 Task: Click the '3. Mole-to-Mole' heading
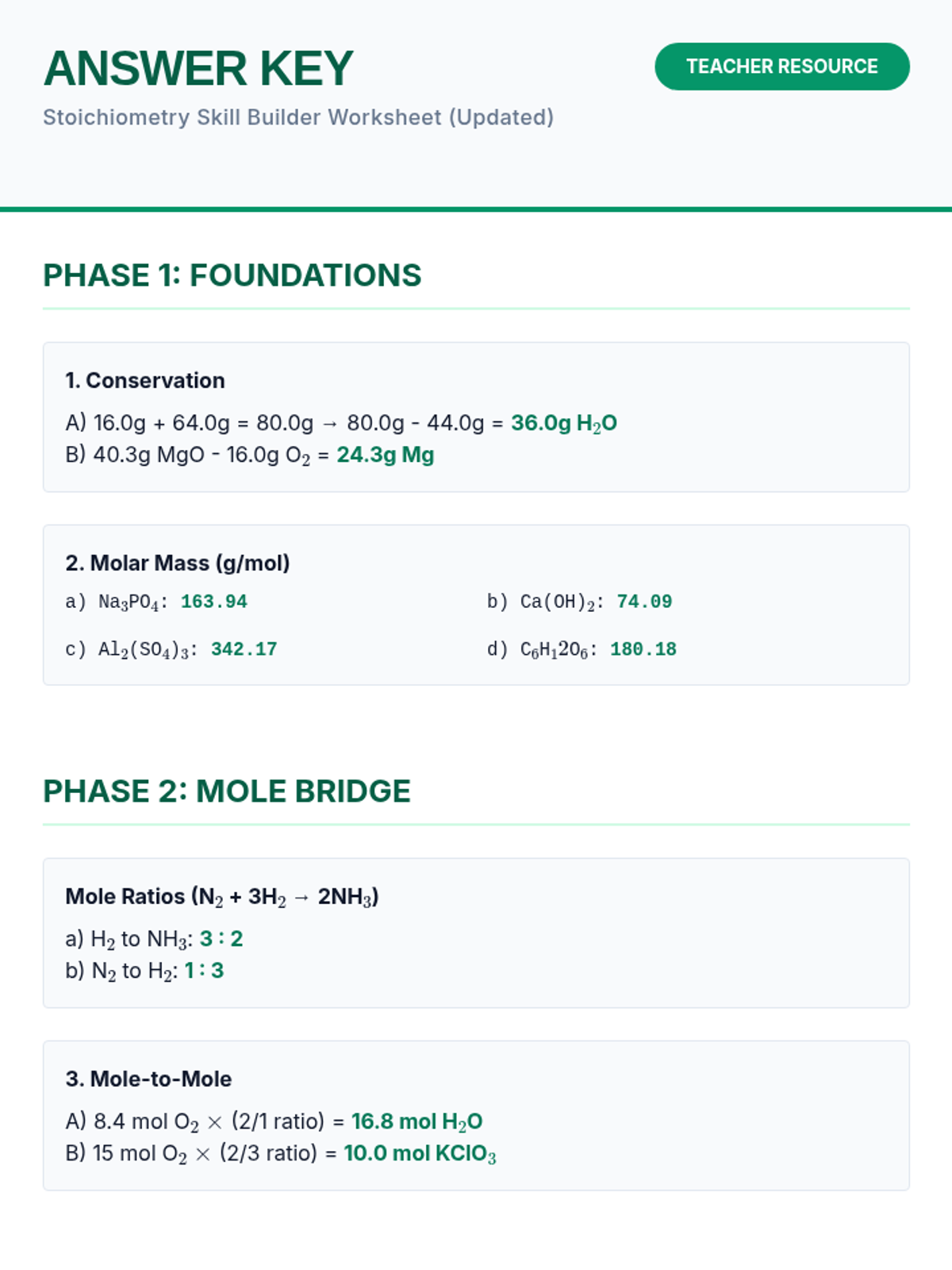(148, 1079)
